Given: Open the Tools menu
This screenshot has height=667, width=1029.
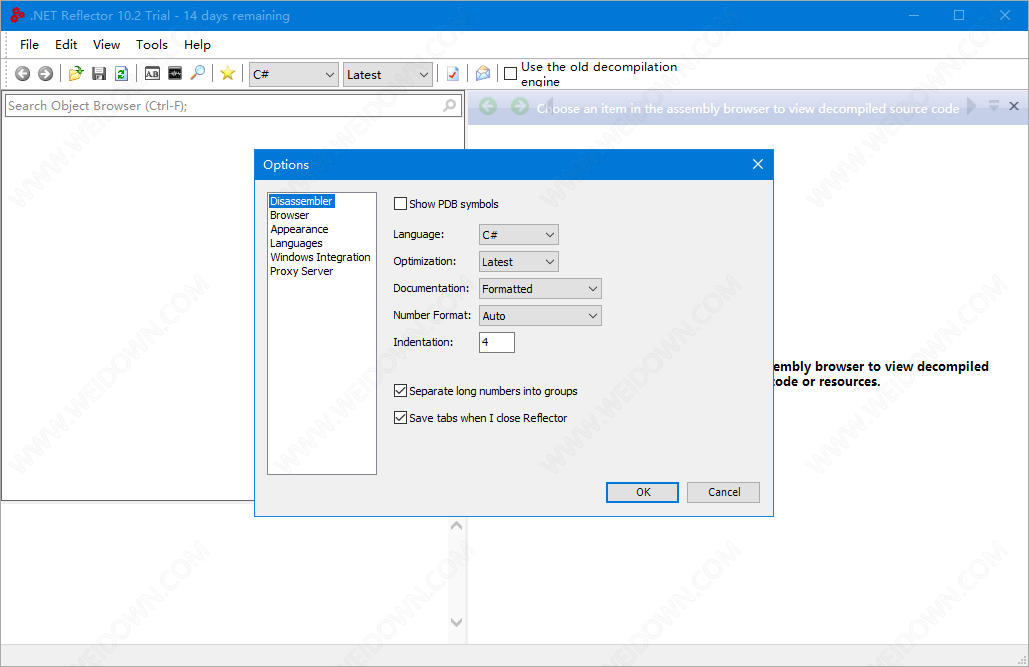Looking at the screenshot, I should [x=152, y=45].
